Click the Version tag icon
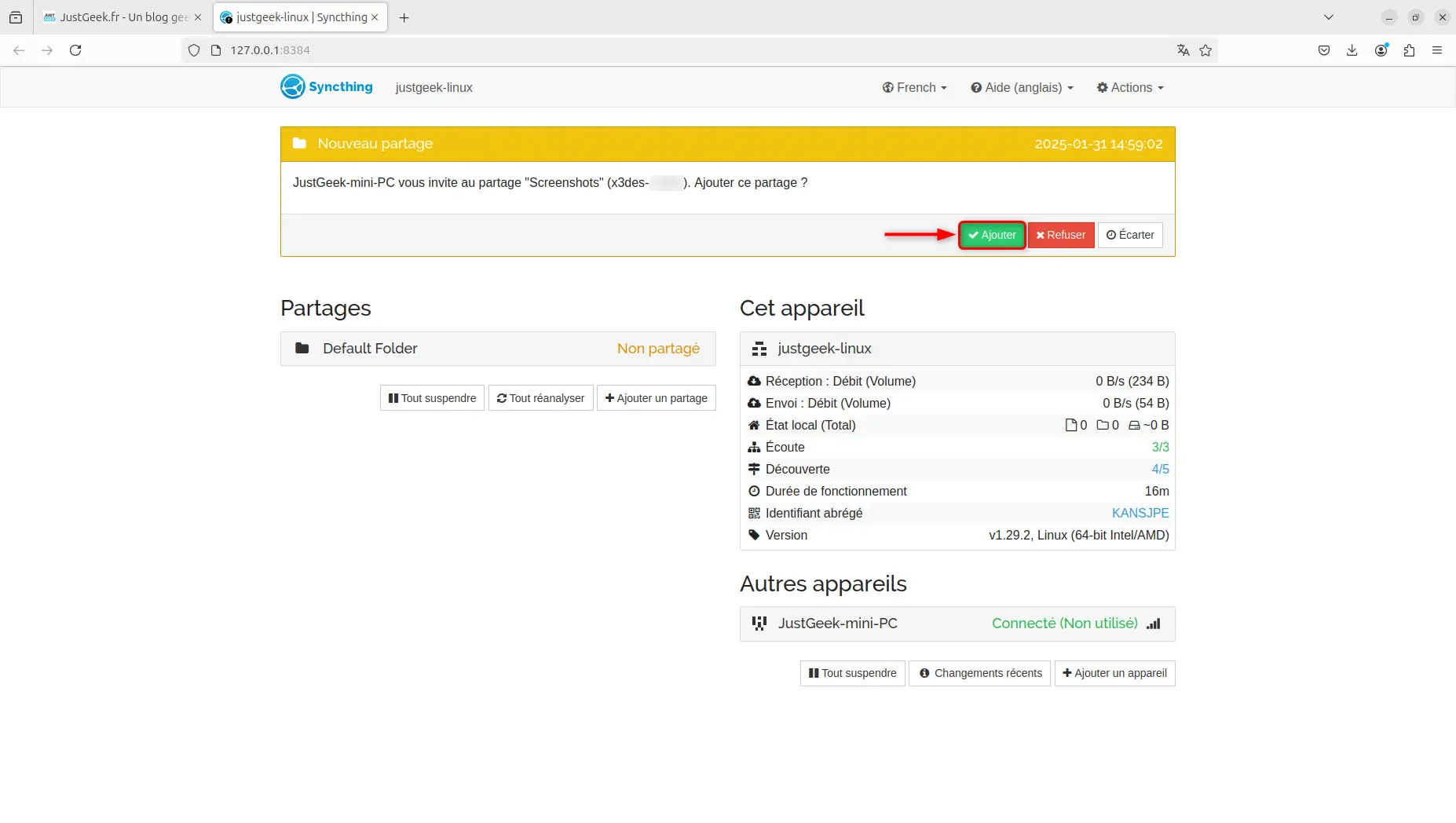 (x=754, y=535)
